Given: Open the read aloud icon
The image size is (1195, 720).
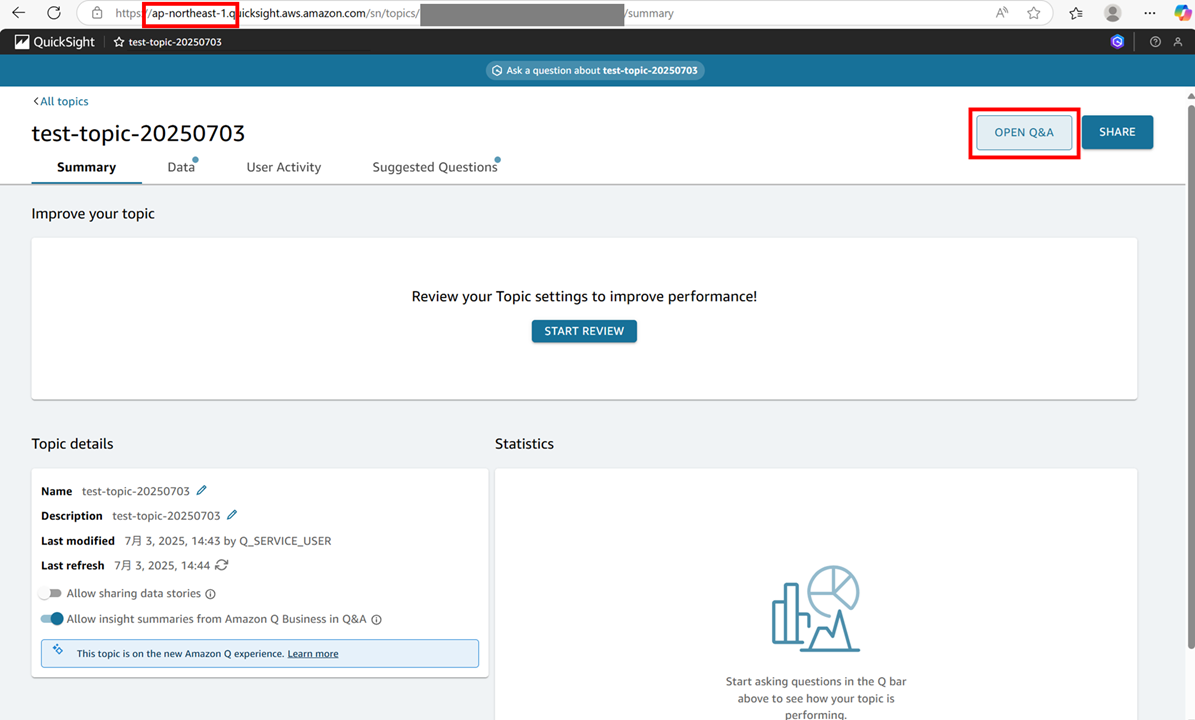Looking at the screenshot, I should click(x=1001, y=13).
